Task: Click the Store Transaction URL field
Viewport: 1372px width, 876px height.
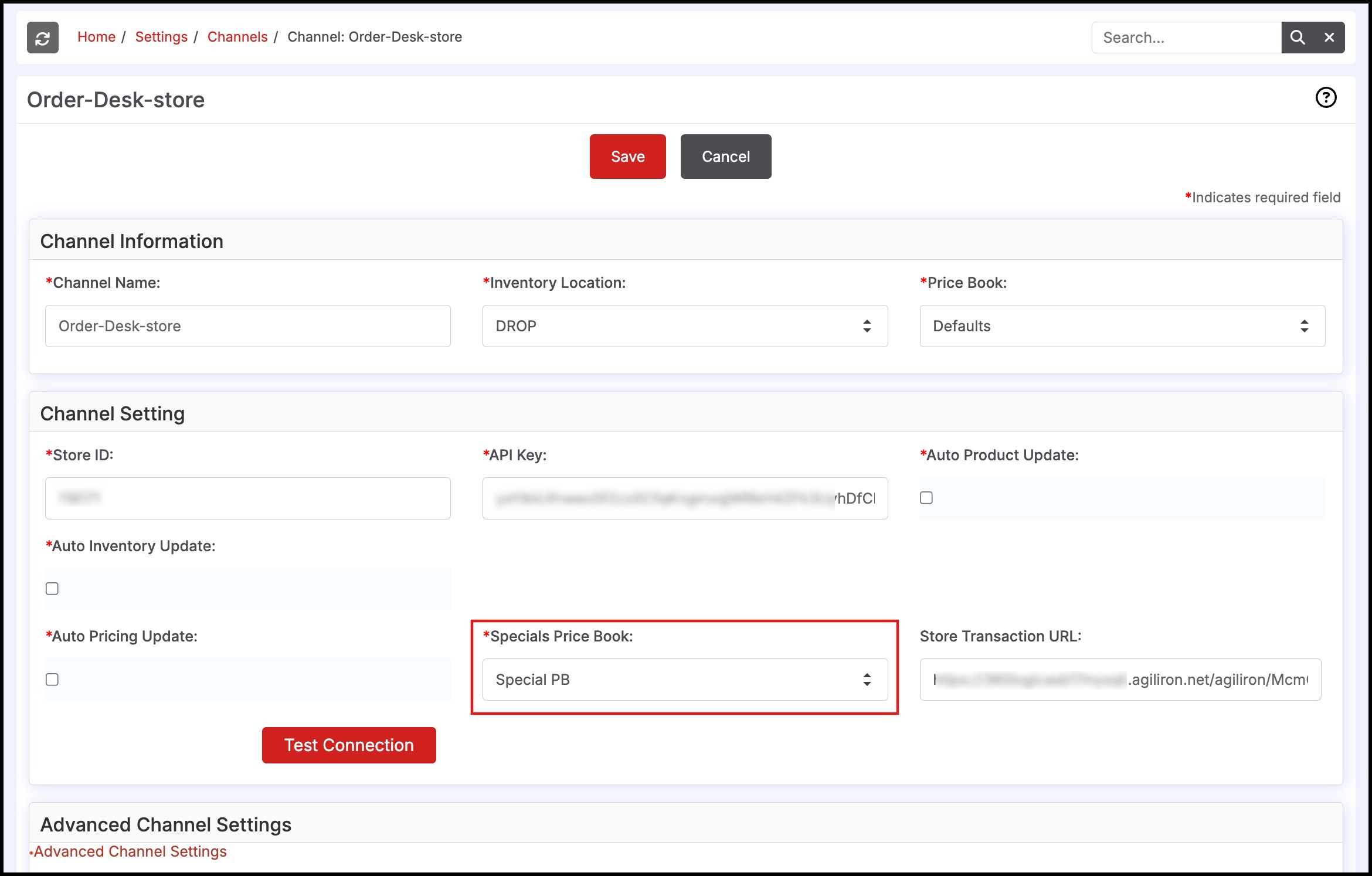Action: 1120,680
